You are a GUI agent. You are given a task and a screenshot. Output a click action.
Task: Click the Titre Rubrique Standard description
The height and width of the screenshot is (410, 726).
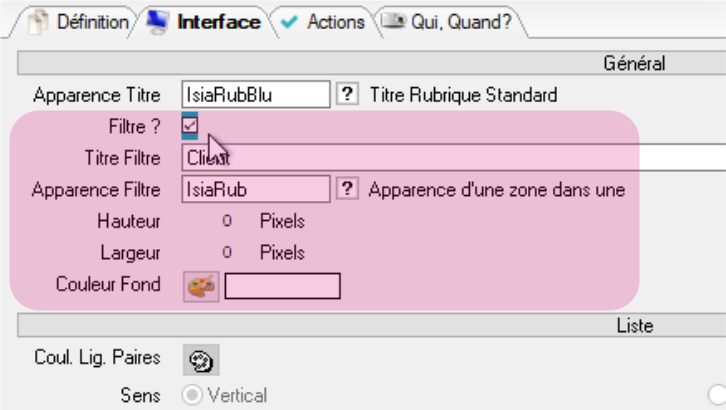click(463, 95)
